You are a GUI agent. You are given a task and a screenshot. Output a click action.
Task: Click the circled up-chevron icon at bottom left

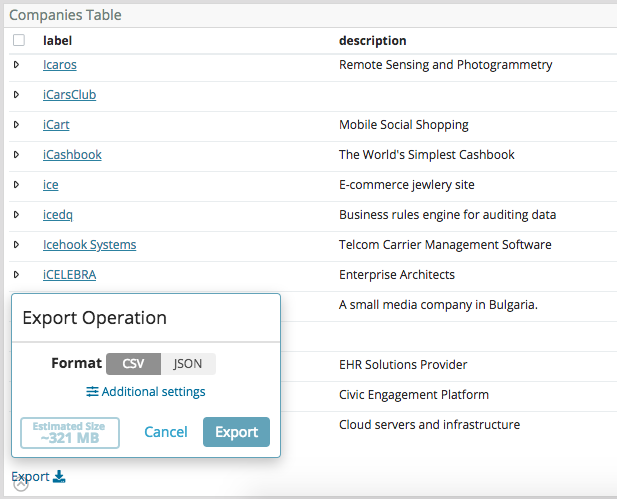pos(21,483)
